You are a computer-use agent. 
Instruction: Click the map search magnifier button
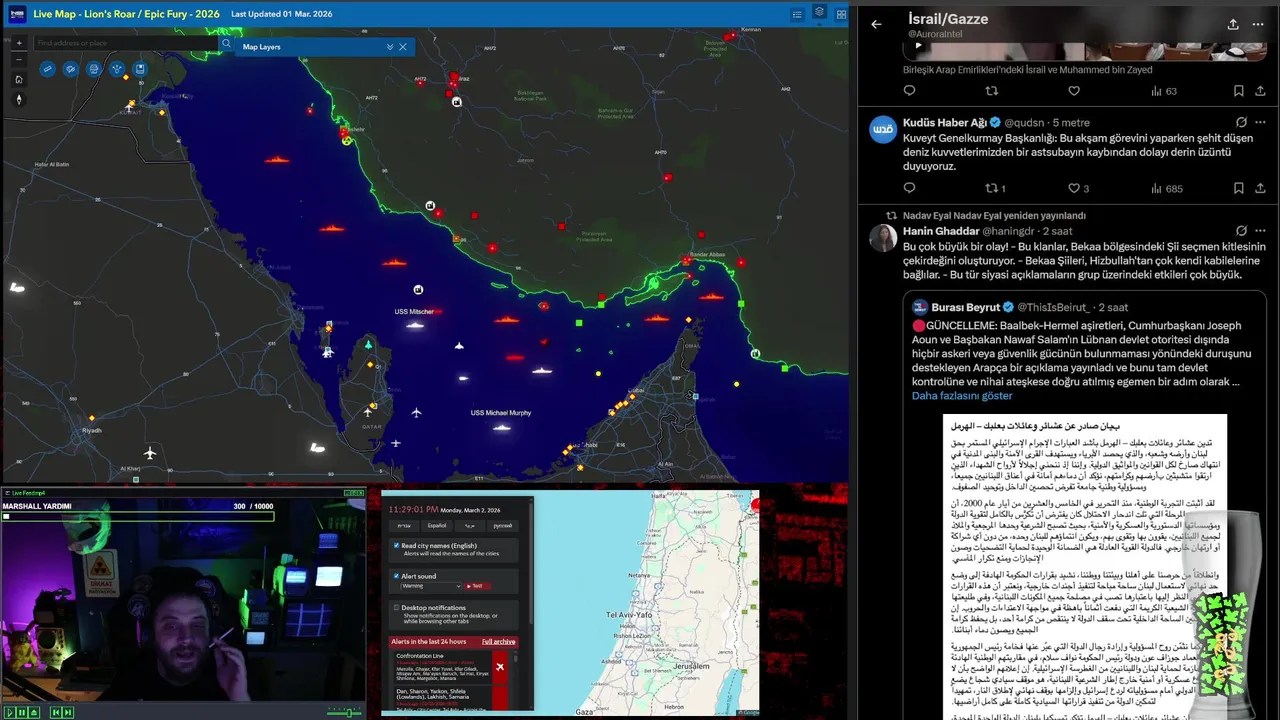pyautogui.click(x=226, y=44)
